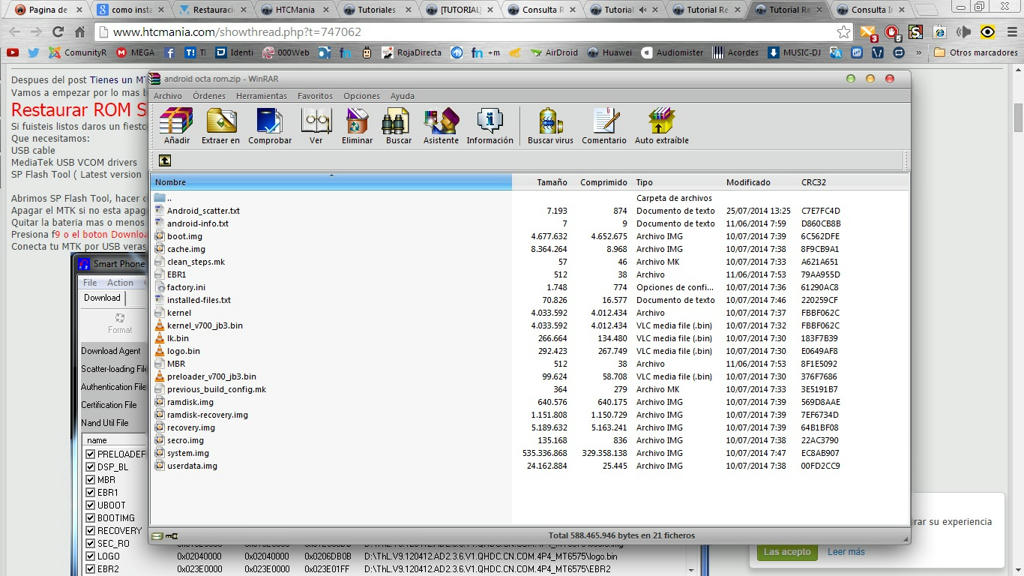Open the Herramientas menu
Image resolution: width=1024 pixels, height=576 pixels.
261,96
